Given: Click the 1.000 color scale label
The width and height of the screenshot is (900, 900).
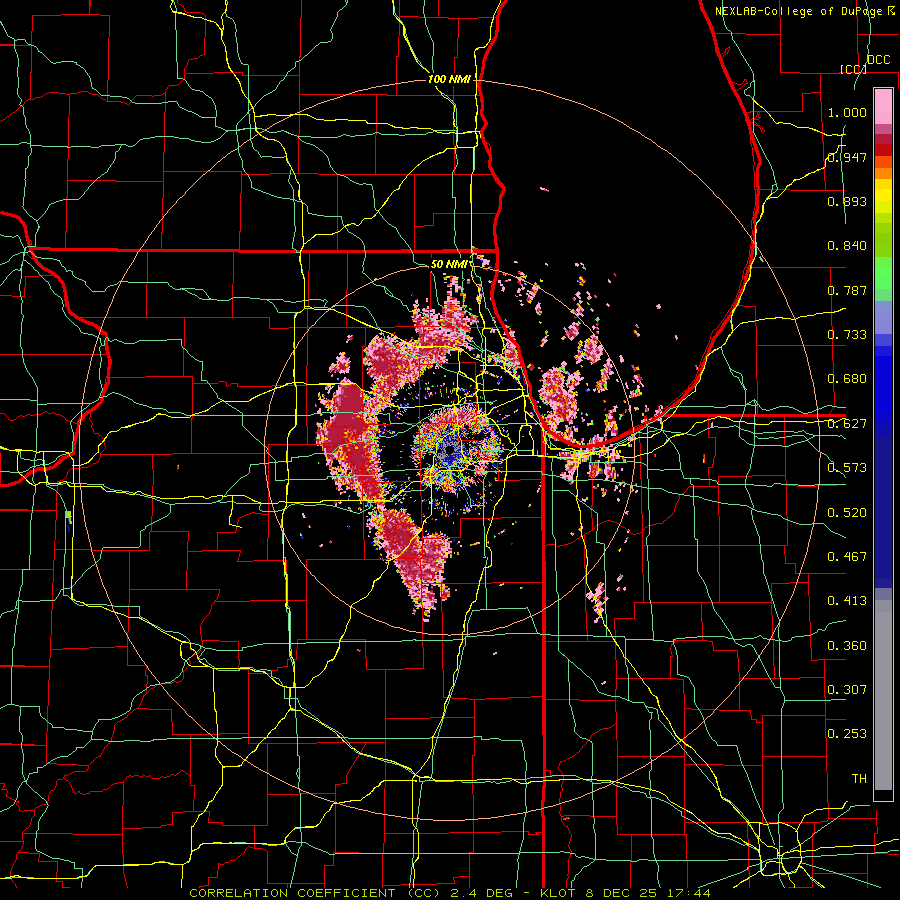Looking at the screenshot, I should point(847,112).
